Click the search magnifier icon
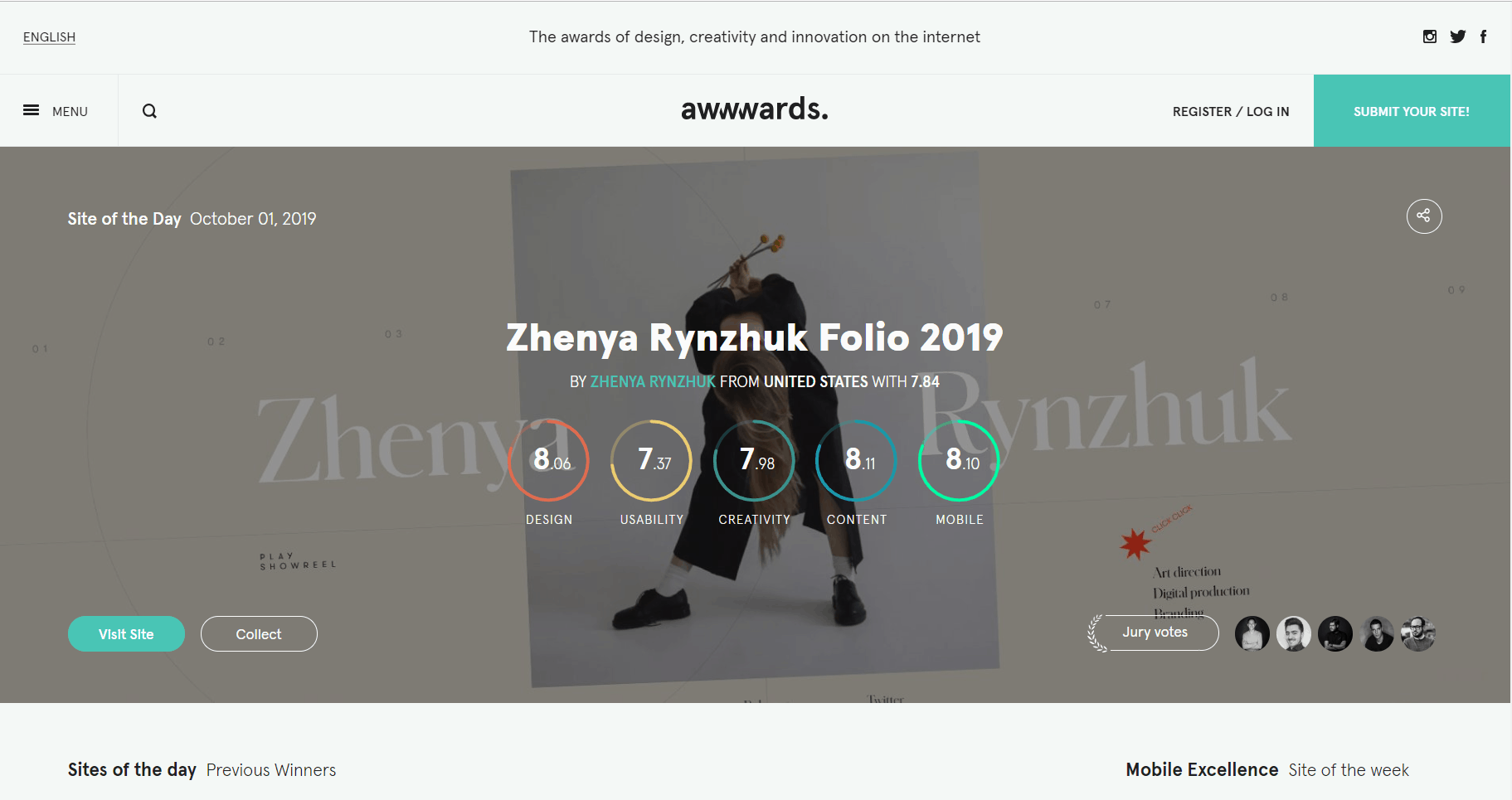Screen dimensions: 1512x800 [149, 111]
